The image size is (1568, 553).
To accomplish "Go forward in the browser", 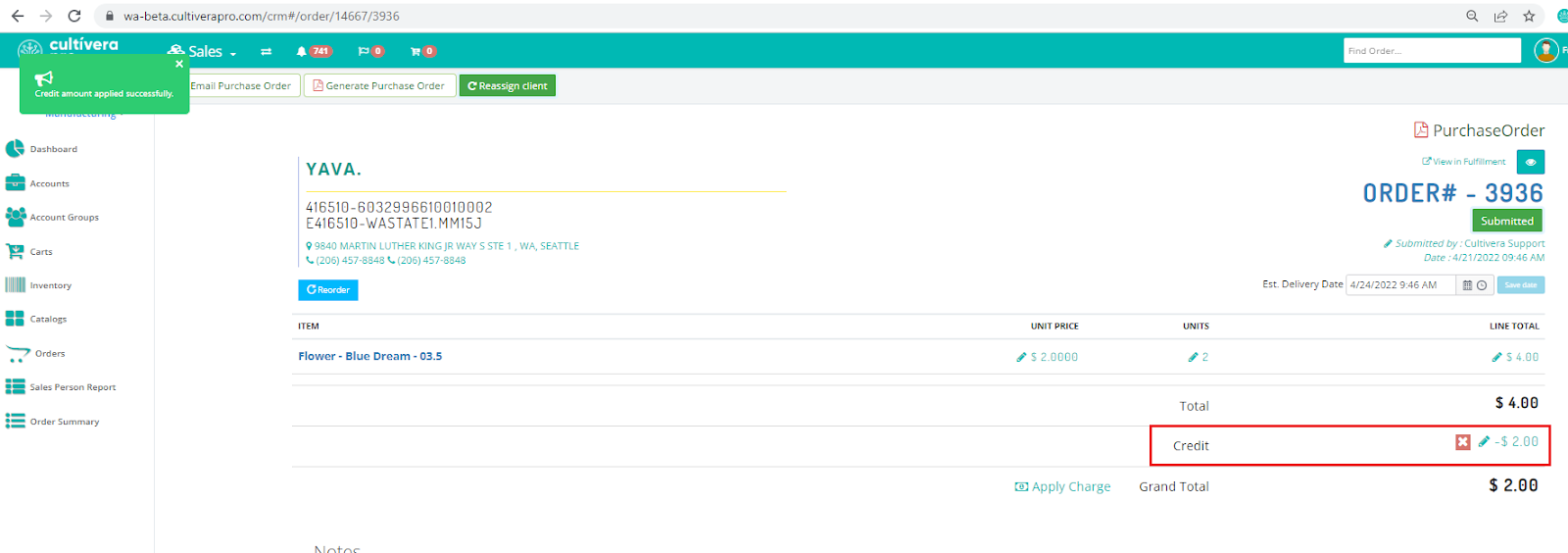I will tap(46, 16).
